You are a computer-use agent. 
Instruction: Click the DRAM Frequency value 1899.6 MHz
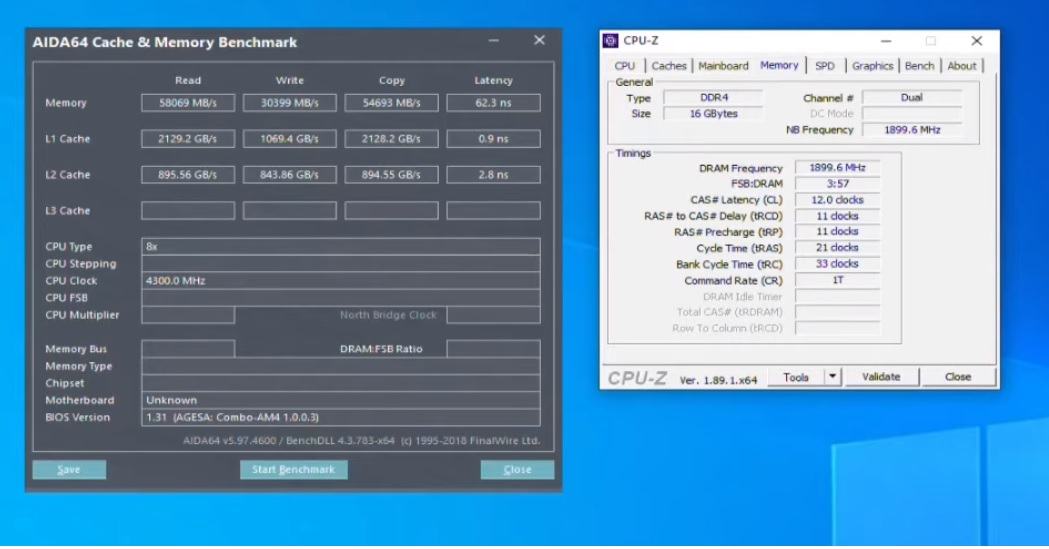(x=837, y=168)
